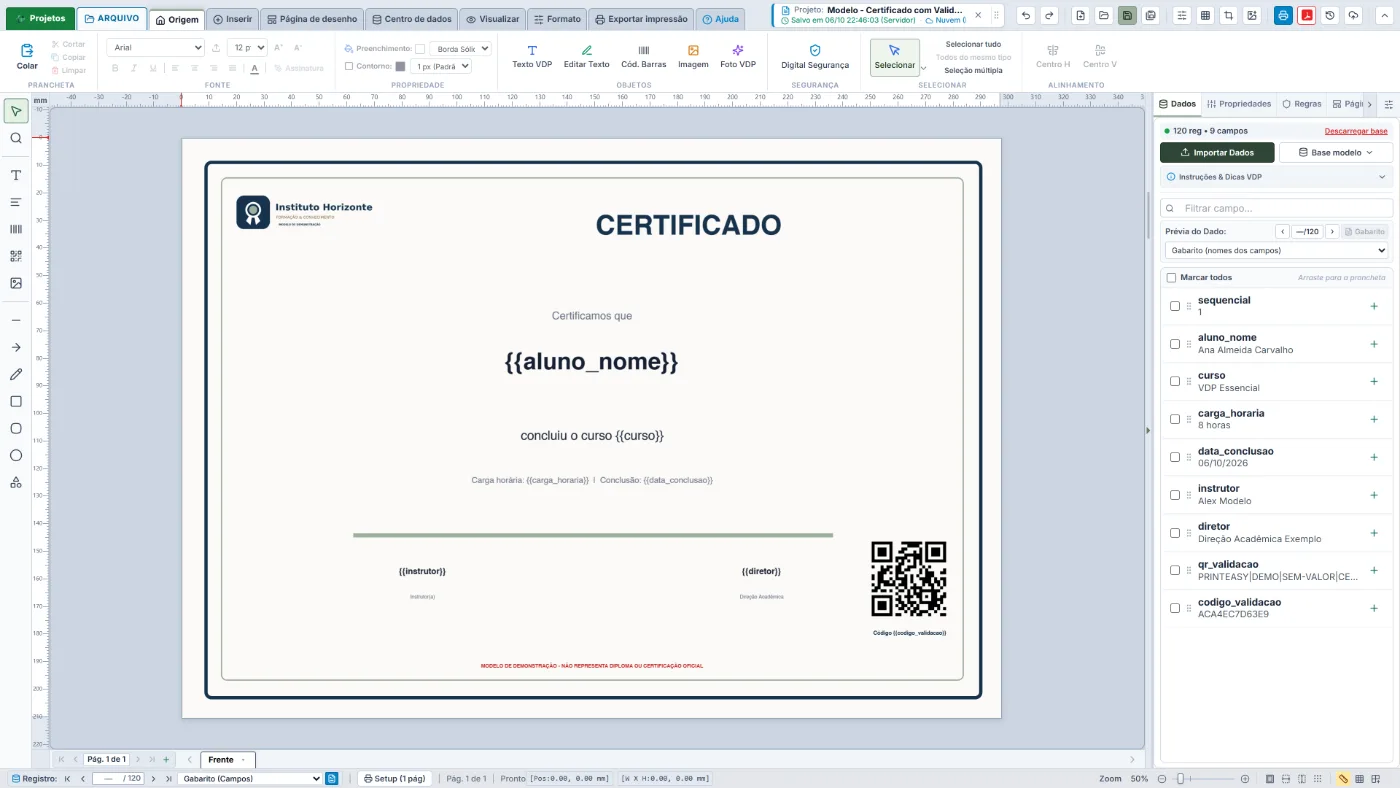The height and width of the screenshot is (788, 1400).
Task: Select the square rectangle shape tool
Action: coord(16,401)
